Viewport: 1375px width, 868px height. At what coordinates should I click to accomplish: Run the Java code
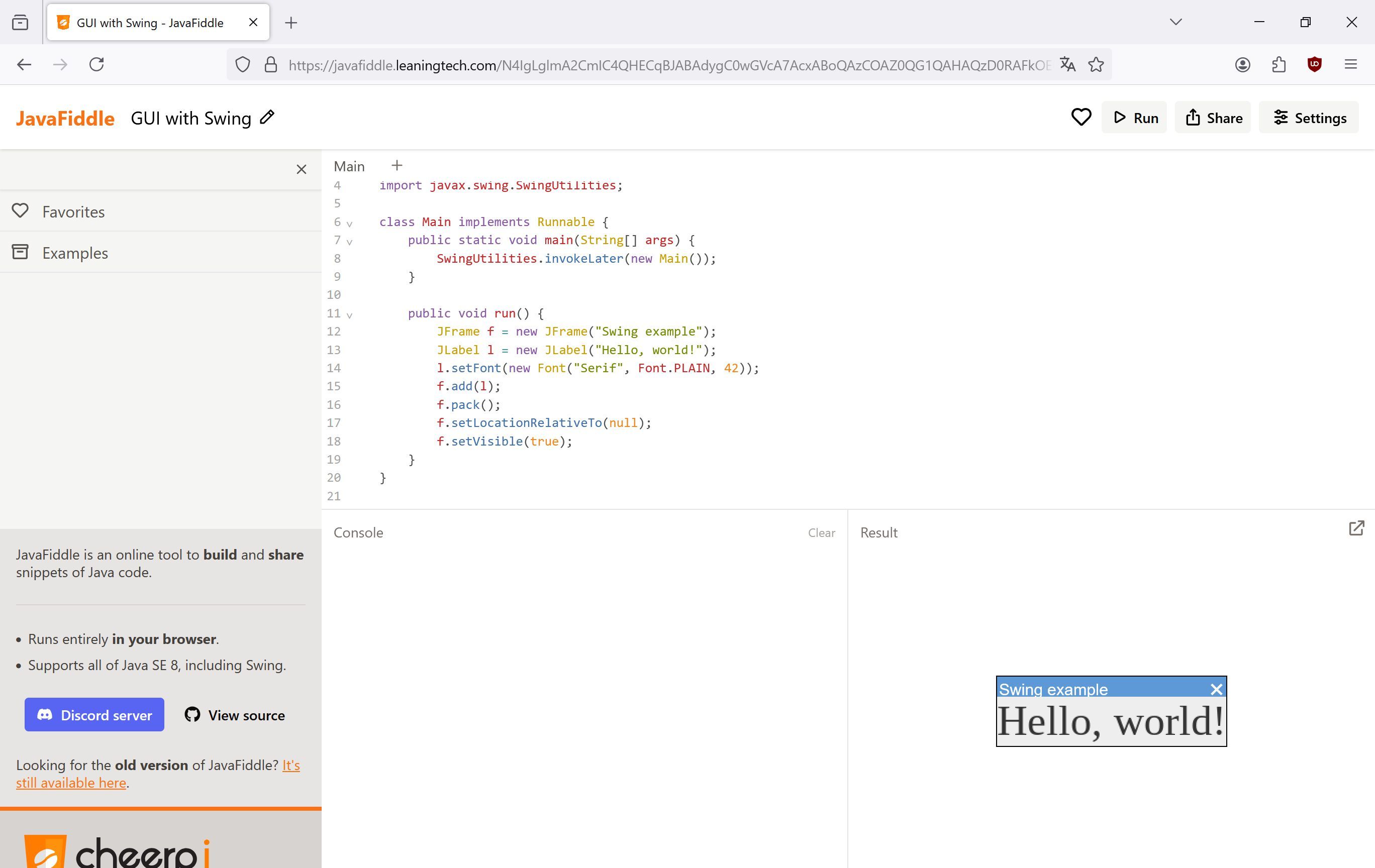click(x=1135, y=118)
